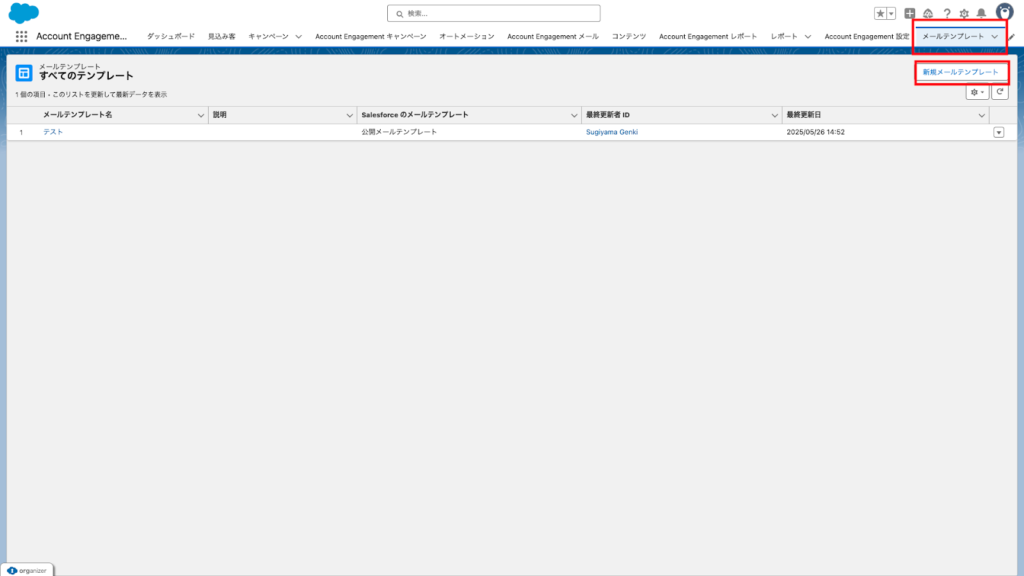Open the Setup gear in the header
Screen dimensions: 1024x576
964,13
